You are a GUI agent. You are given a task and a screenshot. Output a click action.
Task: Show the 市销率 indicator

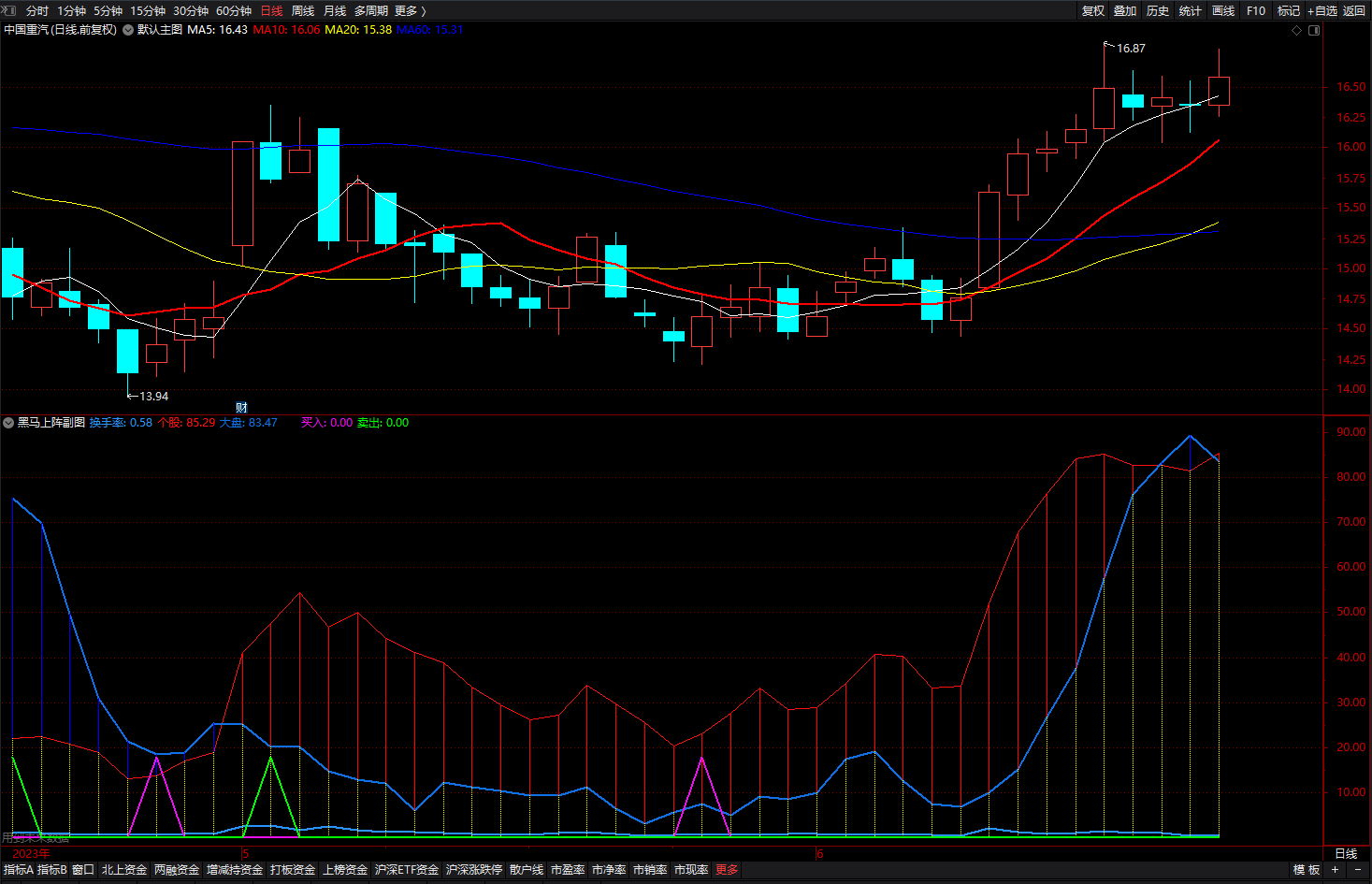650,870
